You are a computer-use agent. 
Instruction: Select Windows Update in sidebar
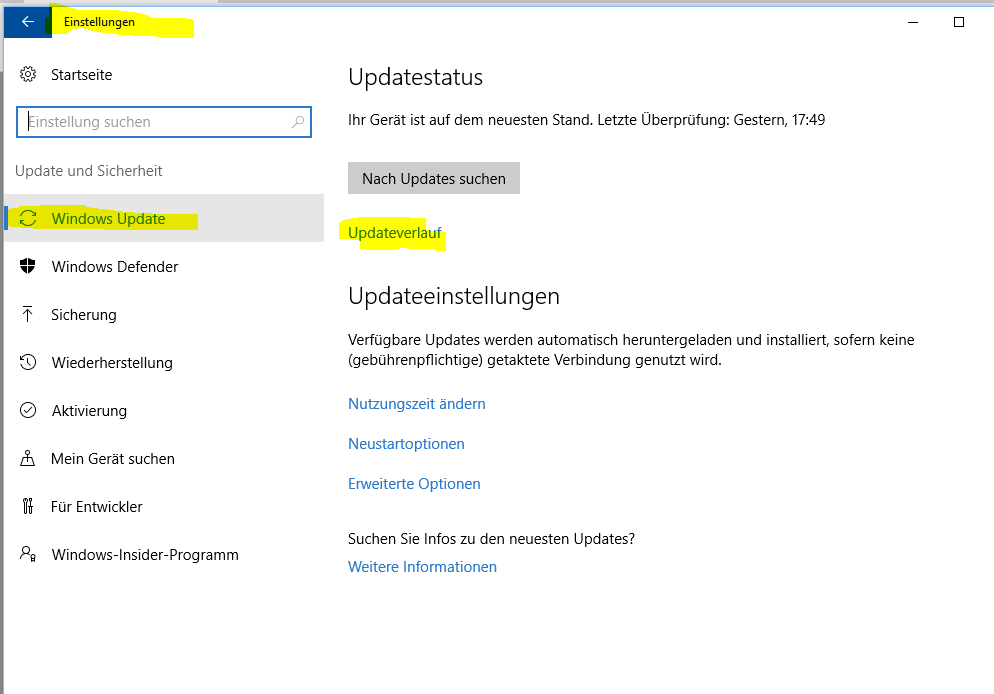(x=164, y=218)
